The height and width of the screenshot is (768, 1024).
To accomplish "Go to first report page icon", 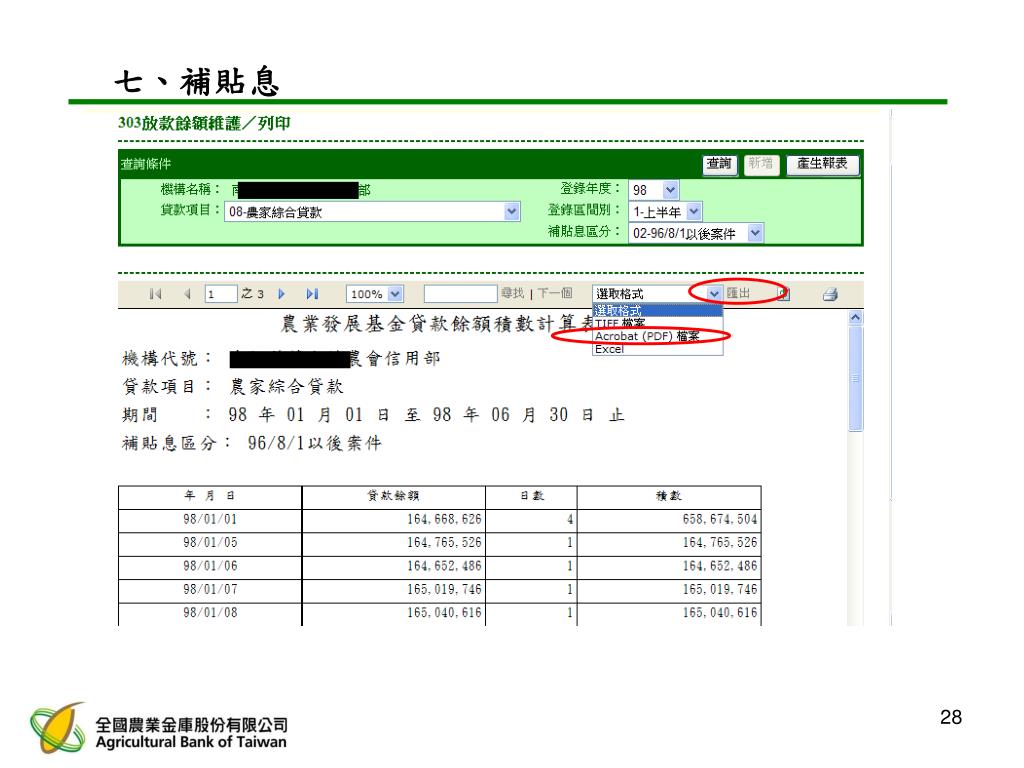I will click(x=155, y=294).
